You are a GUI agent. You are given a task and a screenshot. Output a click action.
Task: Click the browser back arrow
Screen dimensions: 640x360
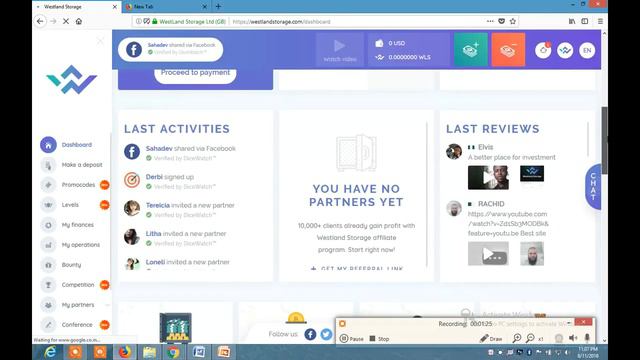tap(40, 21)
